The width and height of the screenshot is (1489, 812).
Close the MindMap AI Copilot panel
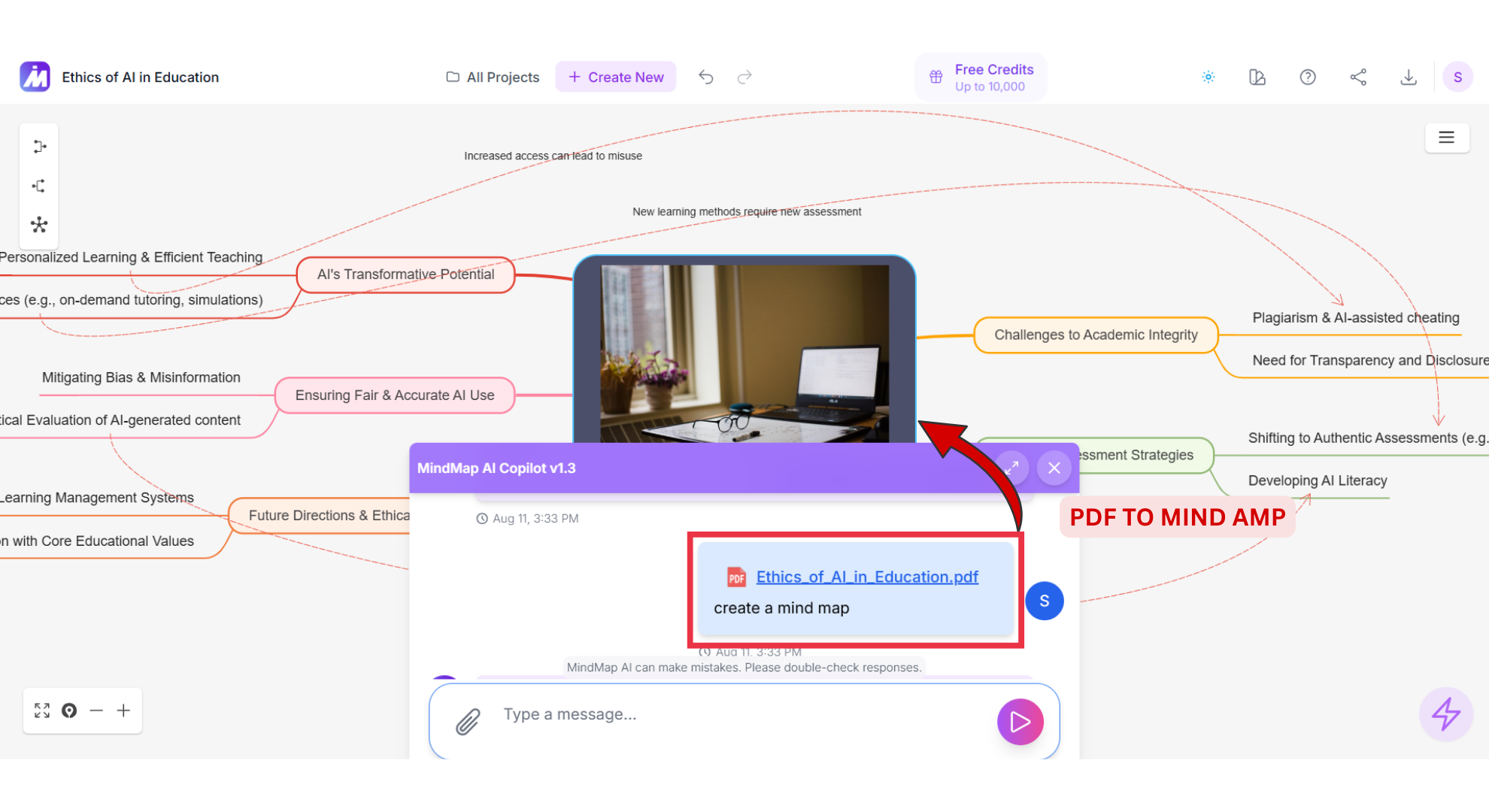pos(1054,468)
